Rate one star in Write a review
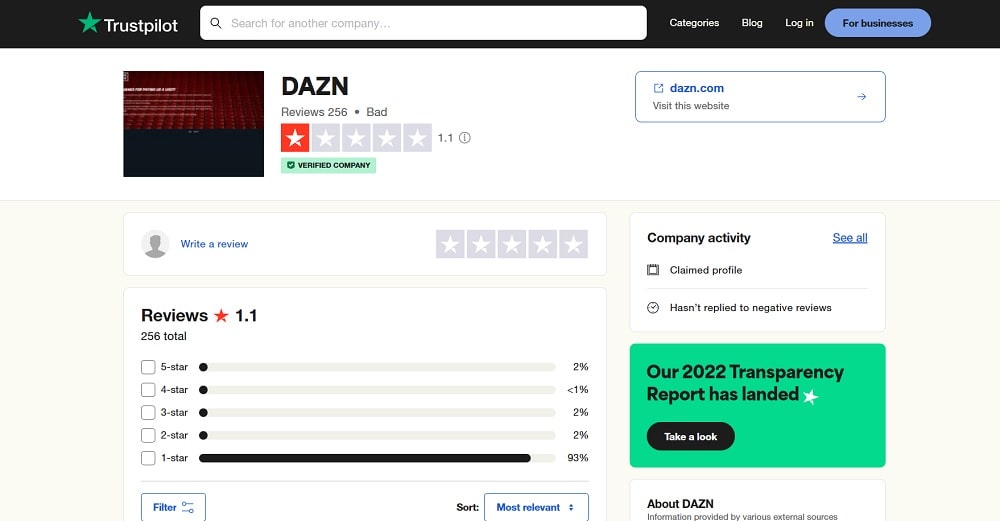 pos(450,244)
